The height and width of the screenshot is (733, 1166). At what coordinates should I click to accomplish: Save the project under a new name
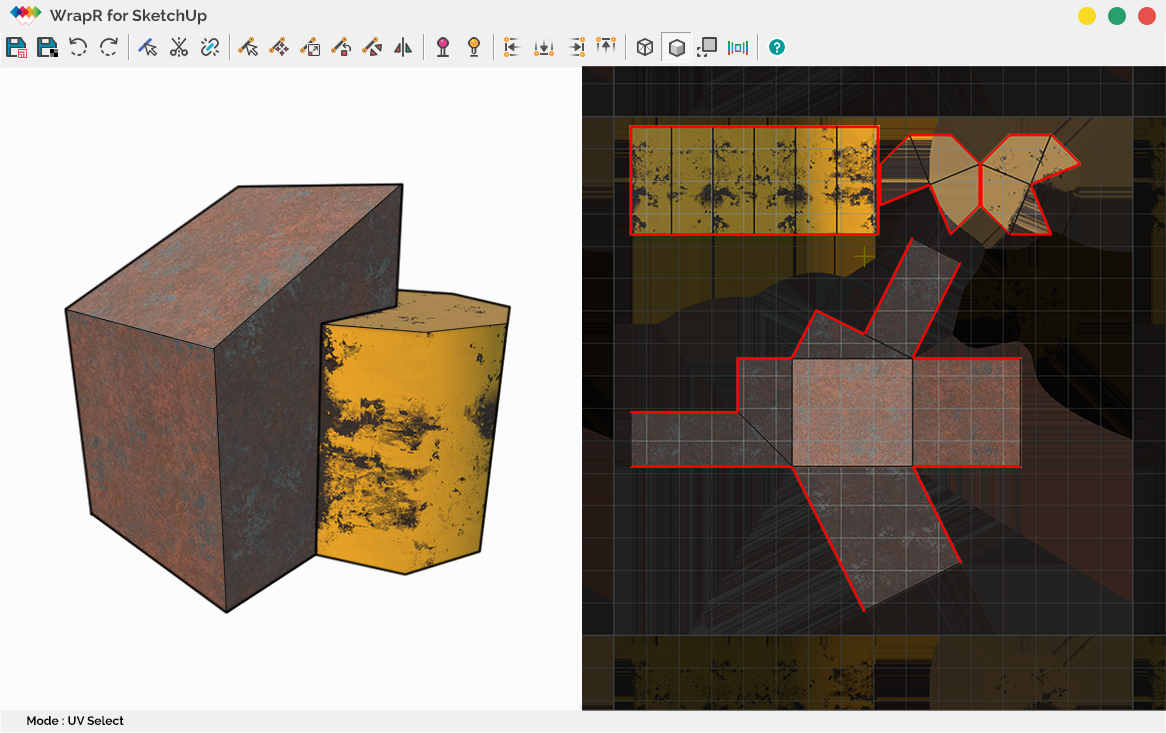(47, 46)
